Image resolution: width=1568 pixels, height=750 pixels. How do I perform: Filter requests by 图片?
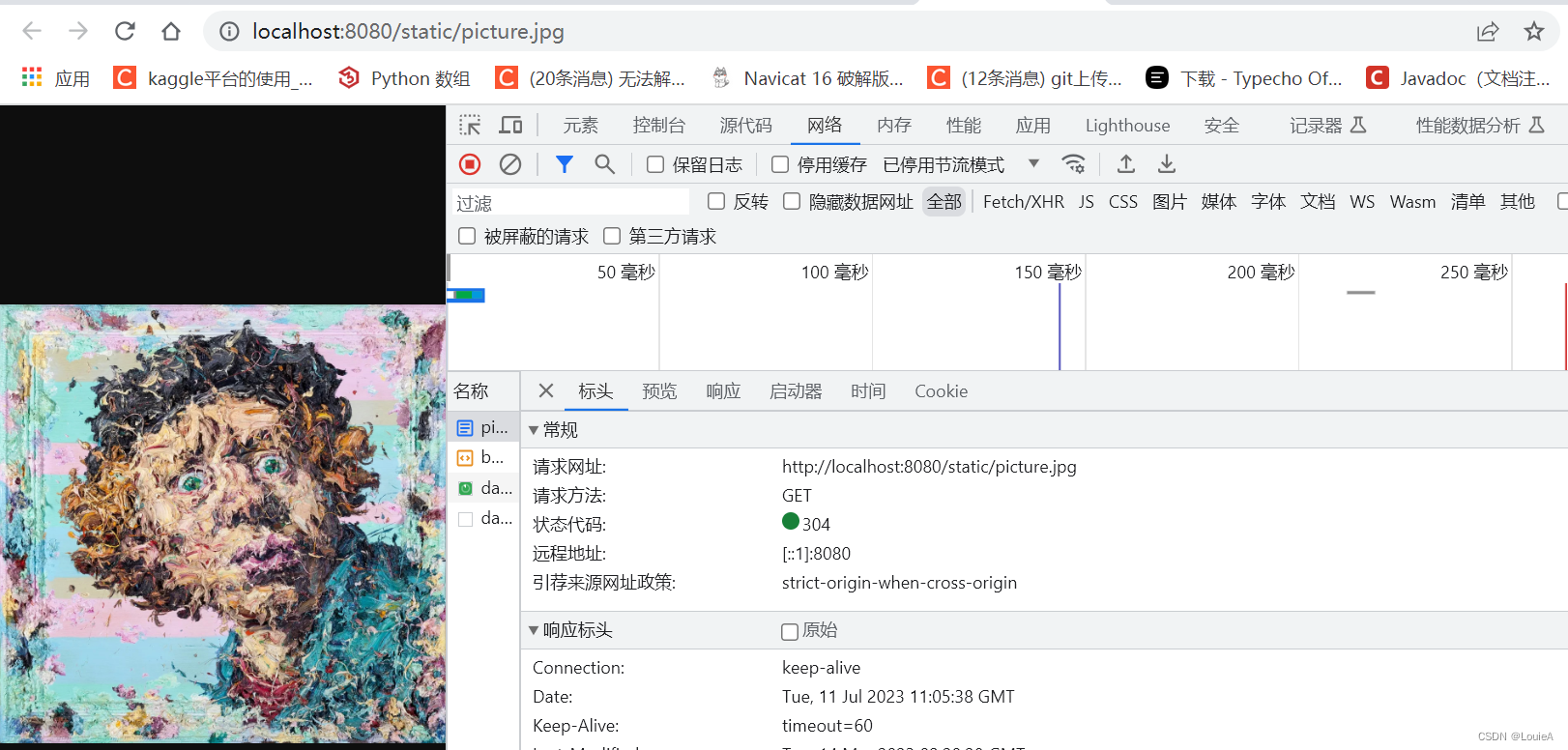click(1170, 201)
